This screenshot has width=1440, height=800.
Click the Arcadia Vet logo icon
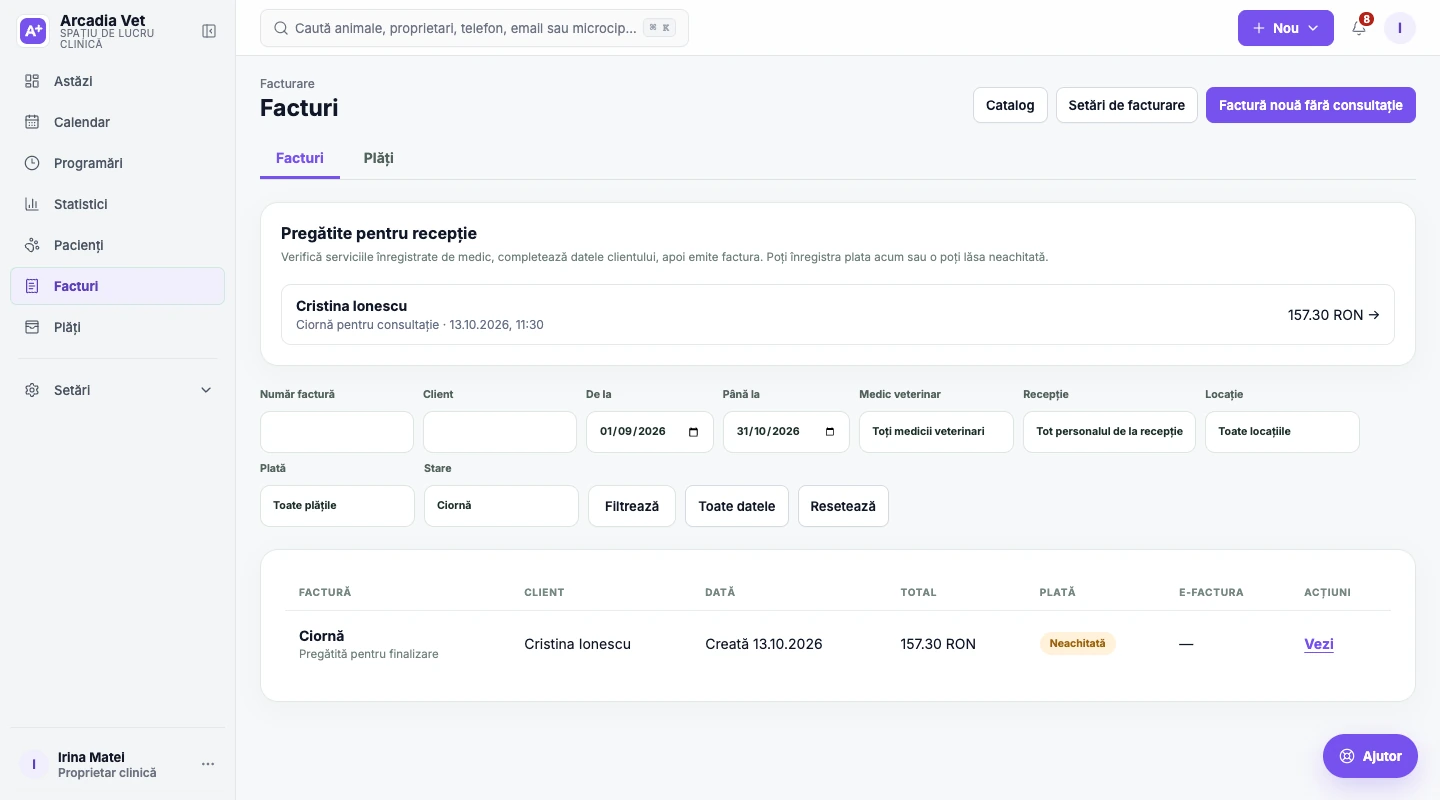pyautogui.click(x=33, y=31)
